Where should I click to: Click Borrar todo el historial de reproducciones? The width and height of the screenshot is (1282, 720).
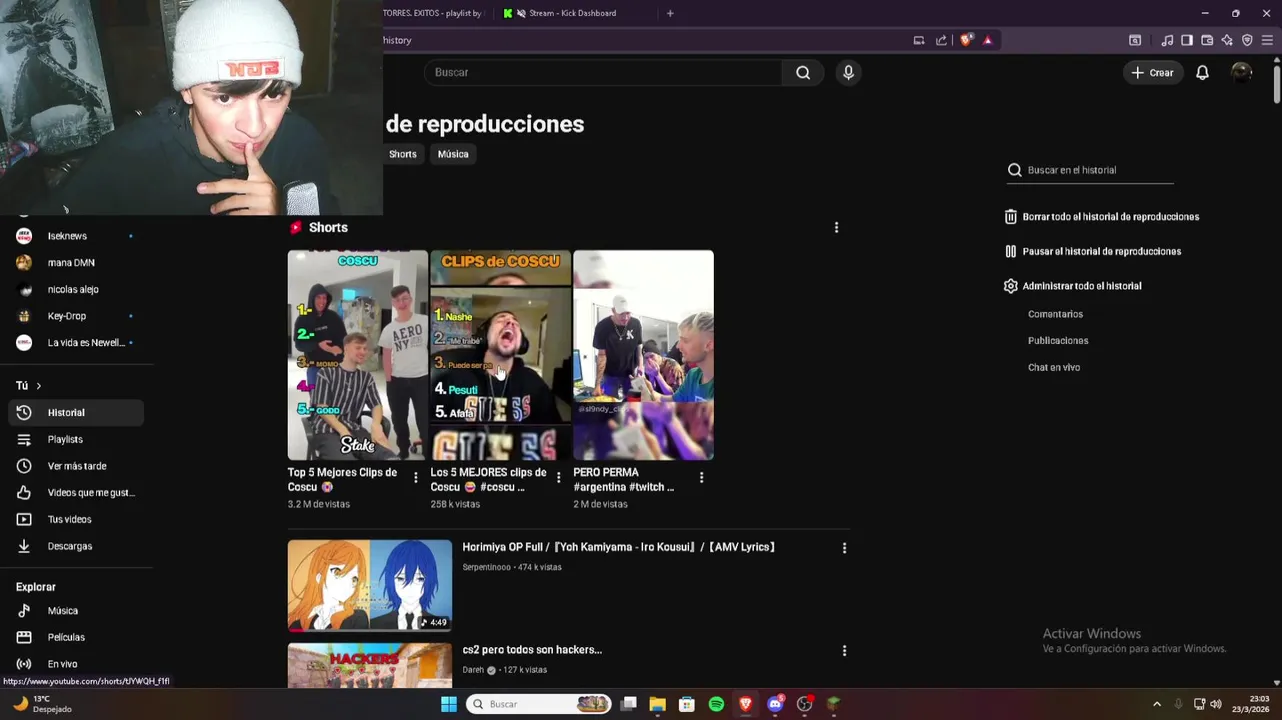coord(1101,217)
